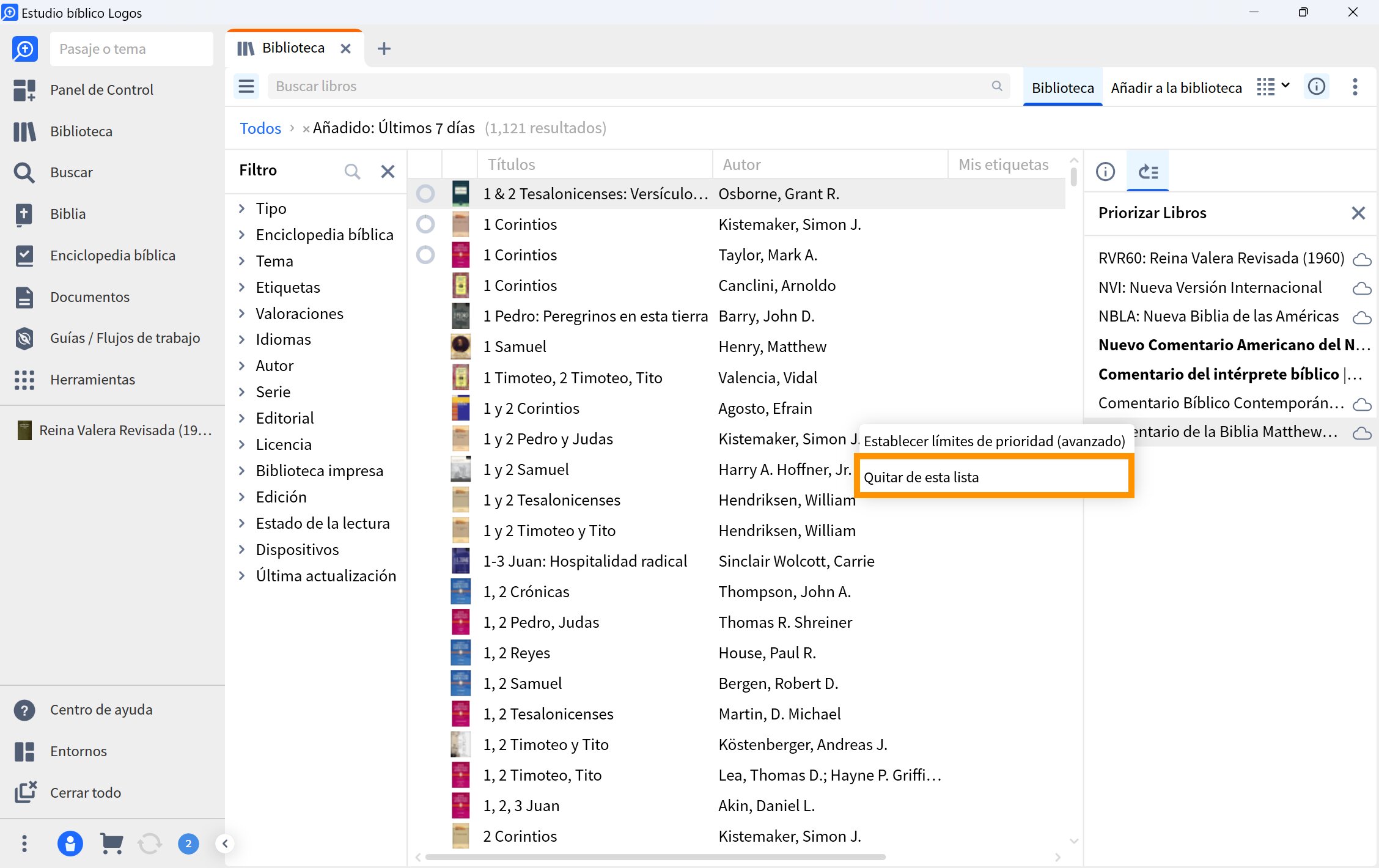
Task: Open the notifications badge showing 2
Action: pos(188,844)
